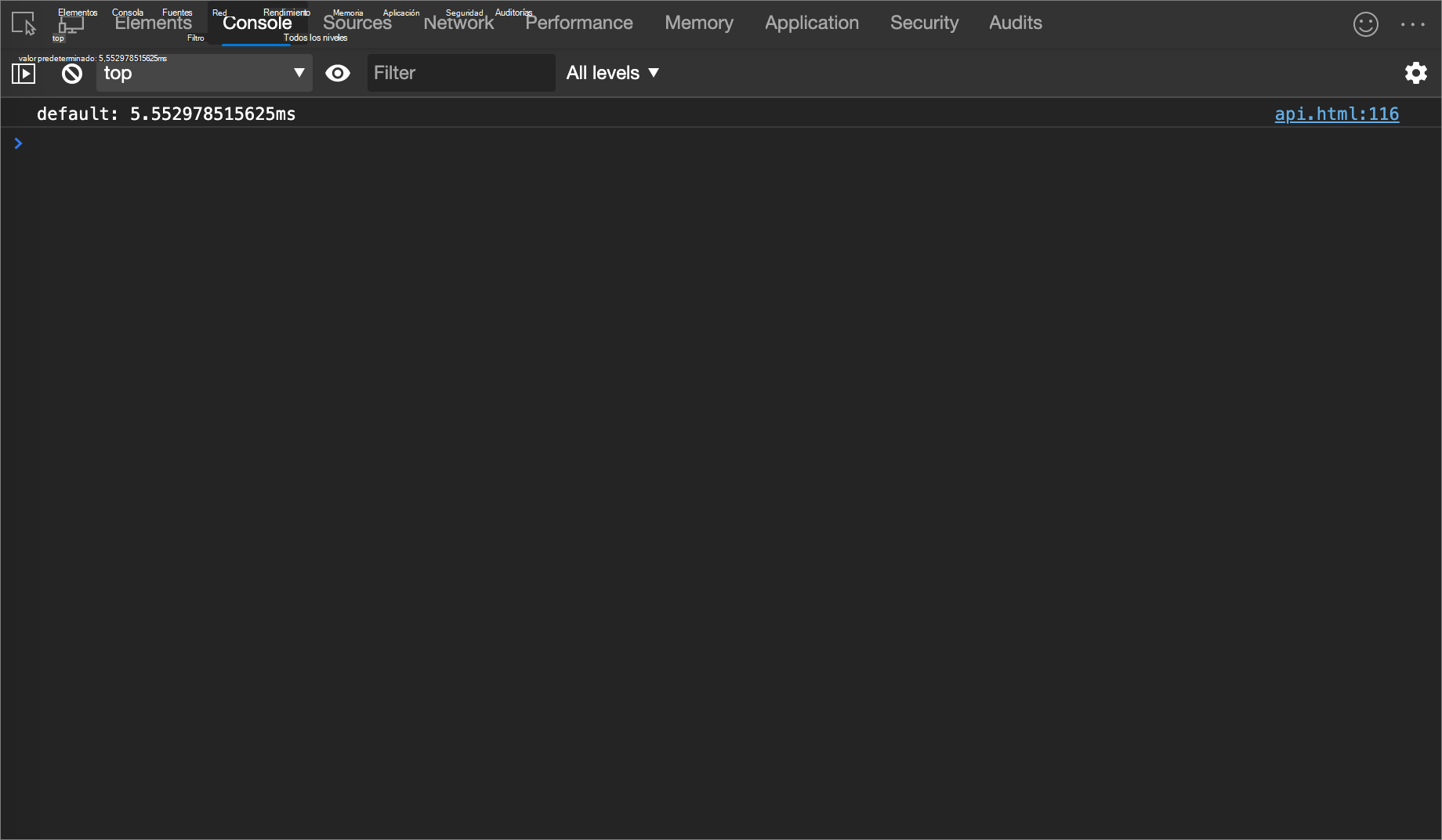Send feedback using the smiley face icon
The image size is (1442, 840).
pyautogui.click(x=1365, y=24)
